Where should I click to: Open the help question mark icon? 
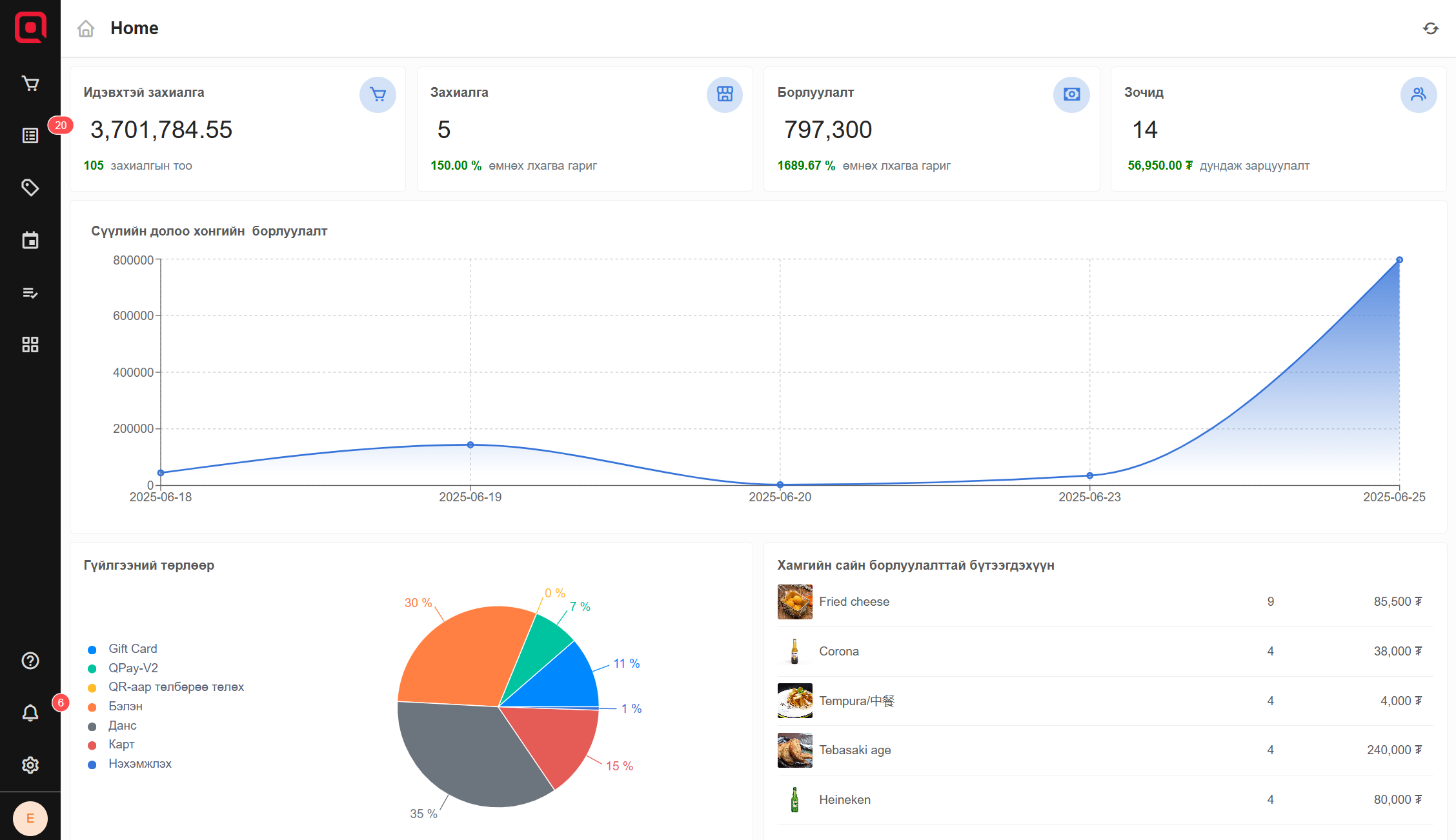tap(30, 661)
